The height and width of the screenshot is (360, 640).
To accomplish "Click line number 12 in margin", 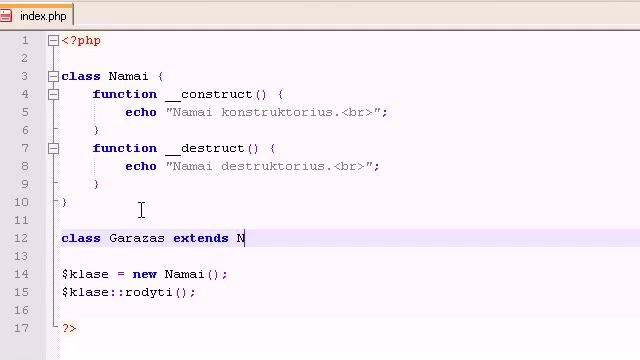I will (x=21, y=238).
